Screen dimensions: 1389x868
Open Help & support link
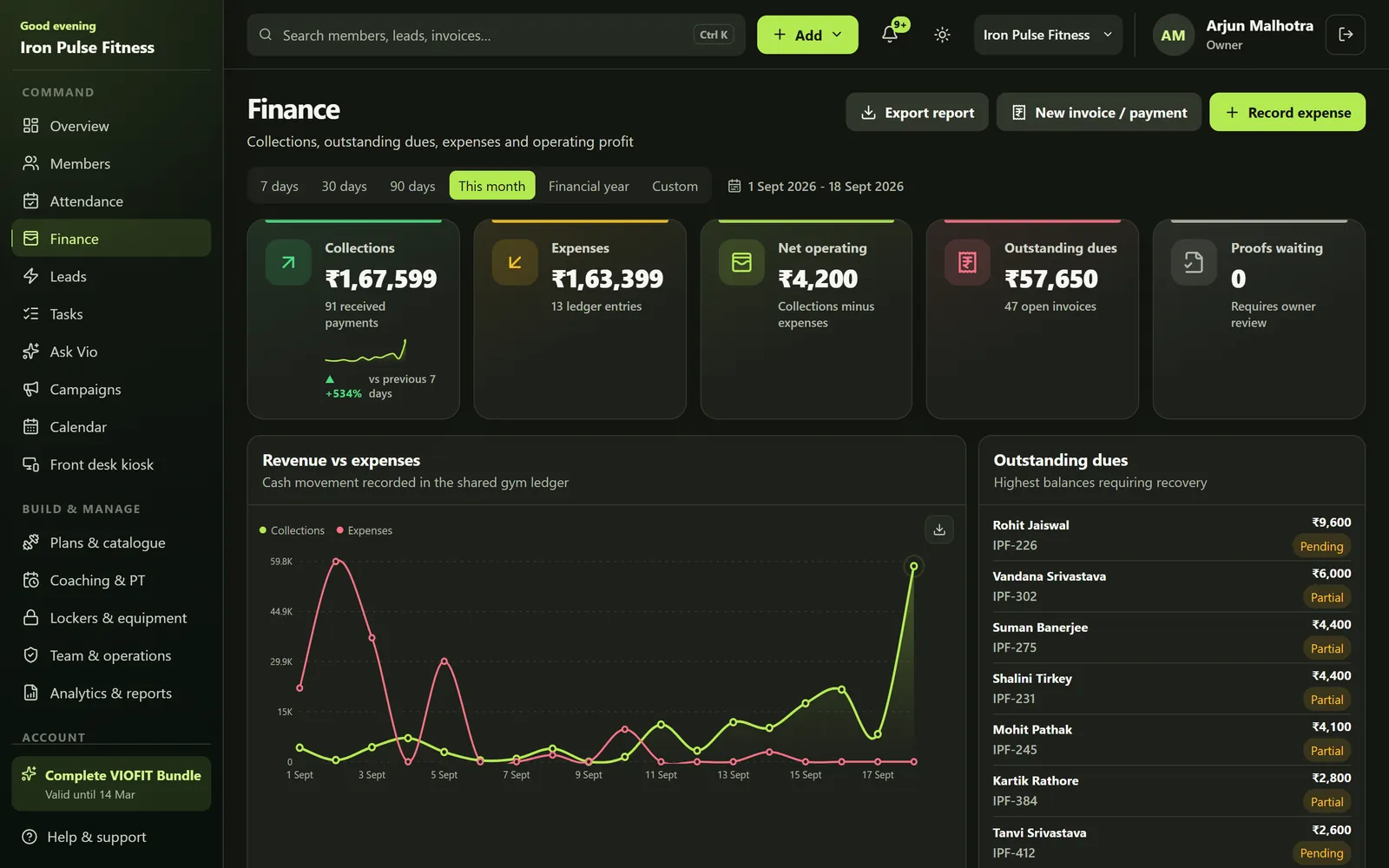111,837
